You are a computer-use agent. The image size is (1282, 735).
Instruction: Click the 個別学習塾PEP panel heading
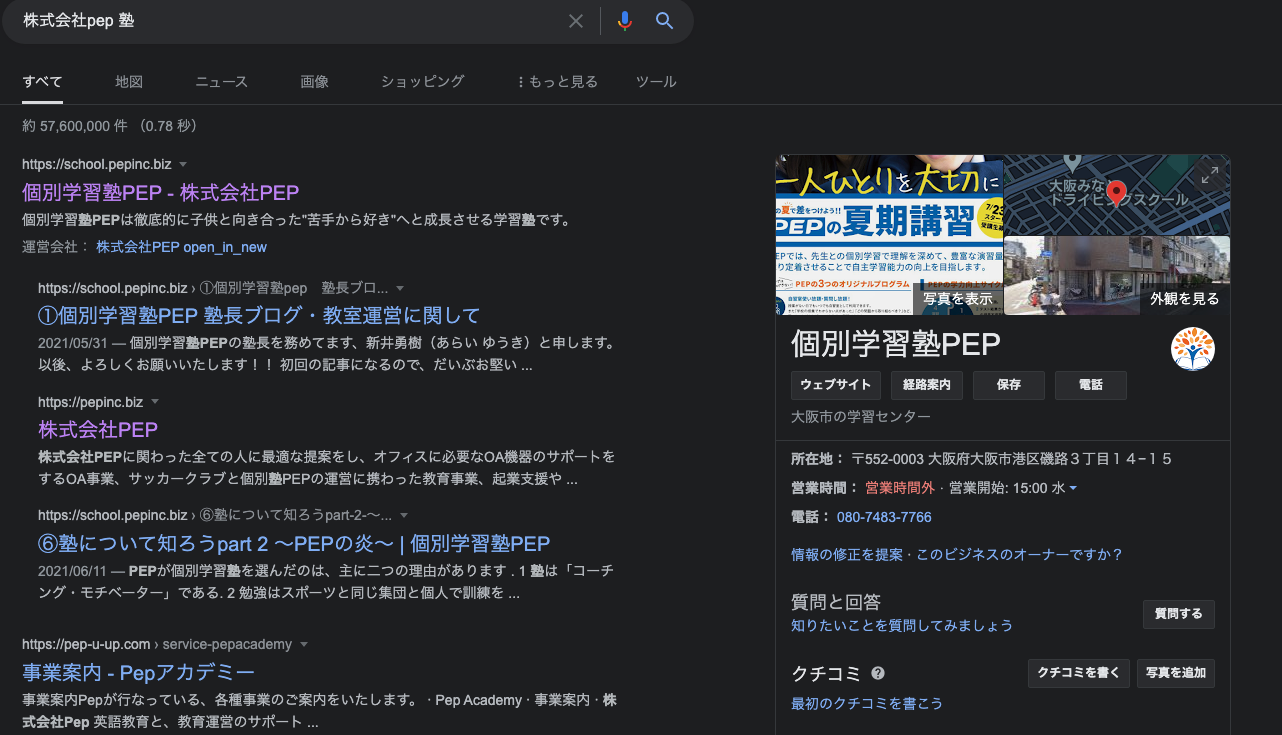(x=895, y=343)
